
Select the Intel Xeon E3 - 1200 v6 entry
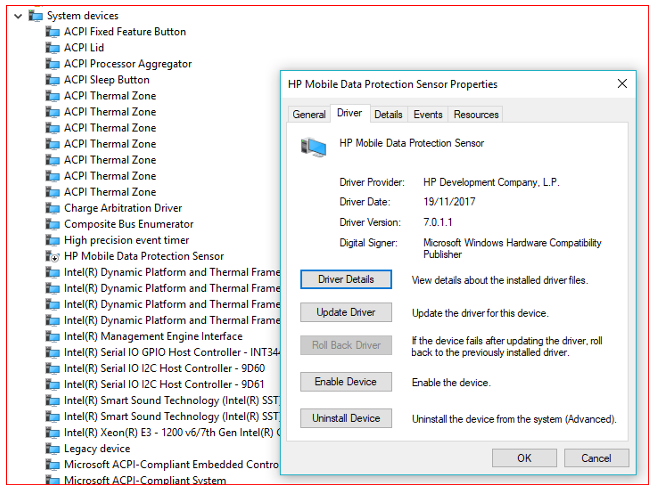tap(172, 432)
